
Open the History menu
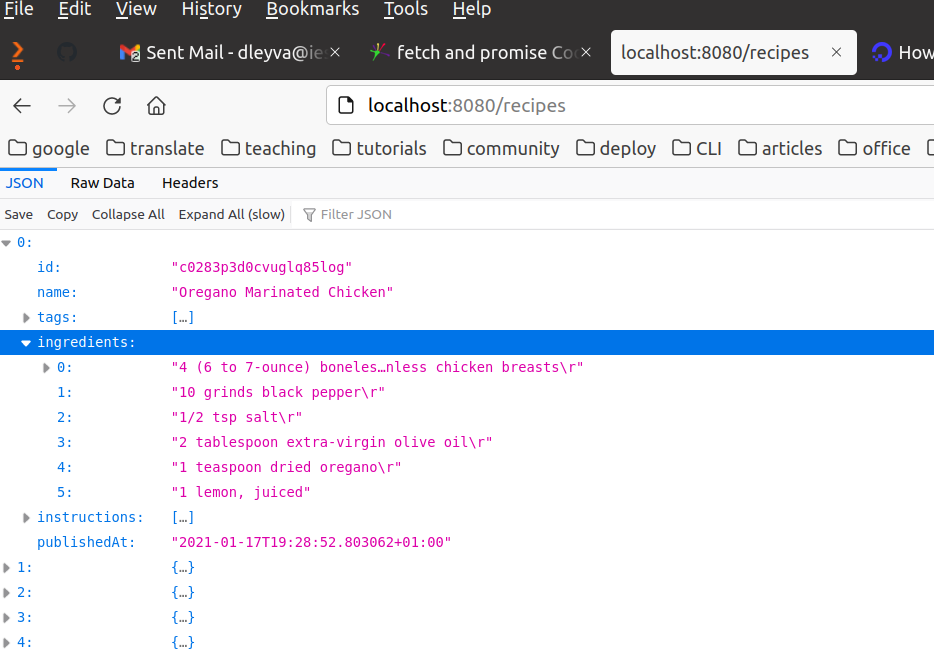211,9
